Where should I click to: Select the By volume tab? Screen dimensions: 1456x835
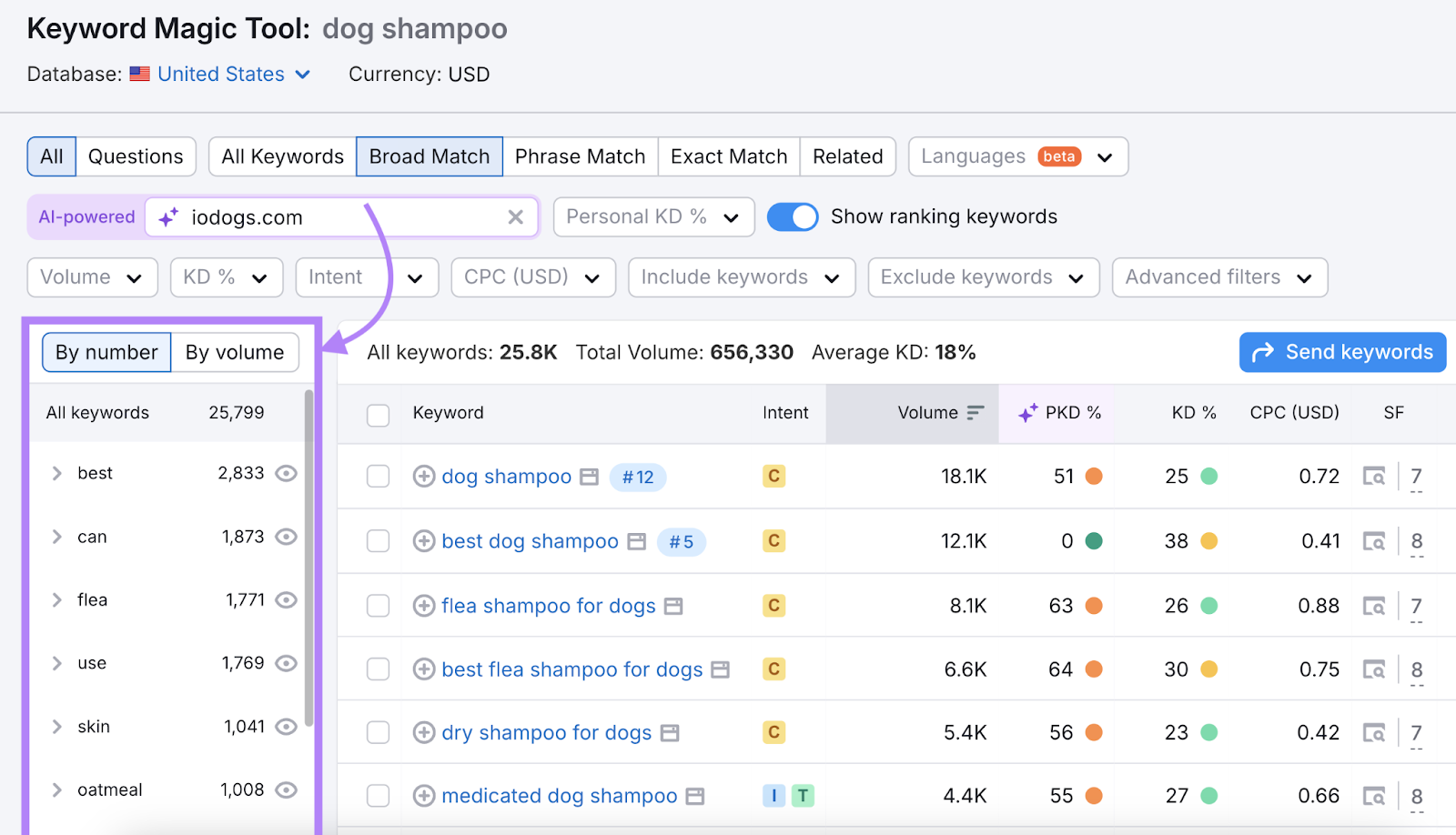click(235, 353)
